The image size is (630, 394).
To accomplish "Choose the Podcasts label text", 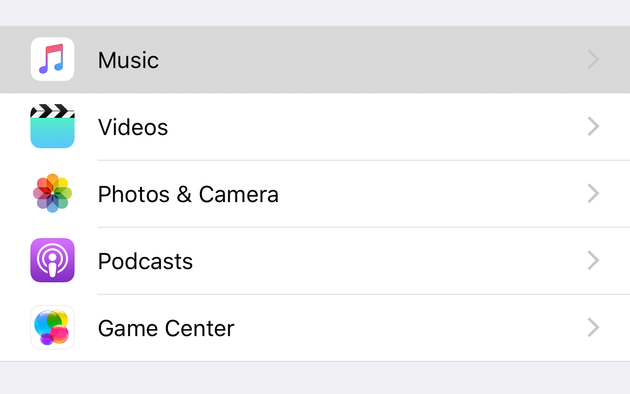I will [x=145, y=261].
